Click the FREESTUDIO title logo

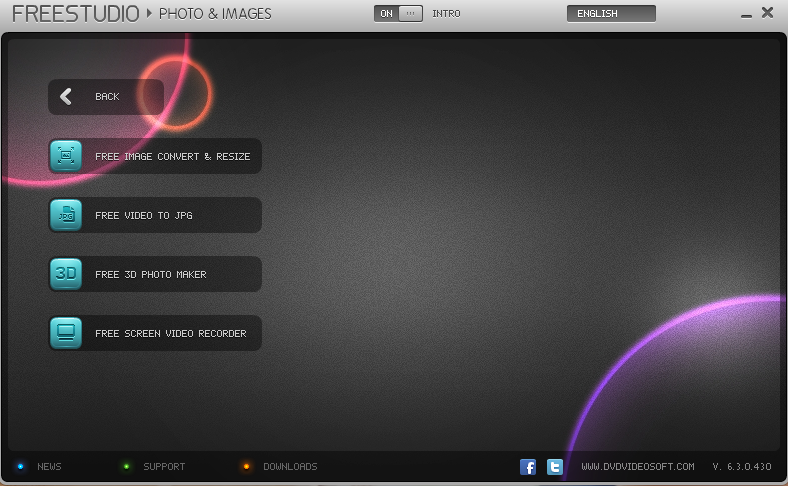[75, 14]
